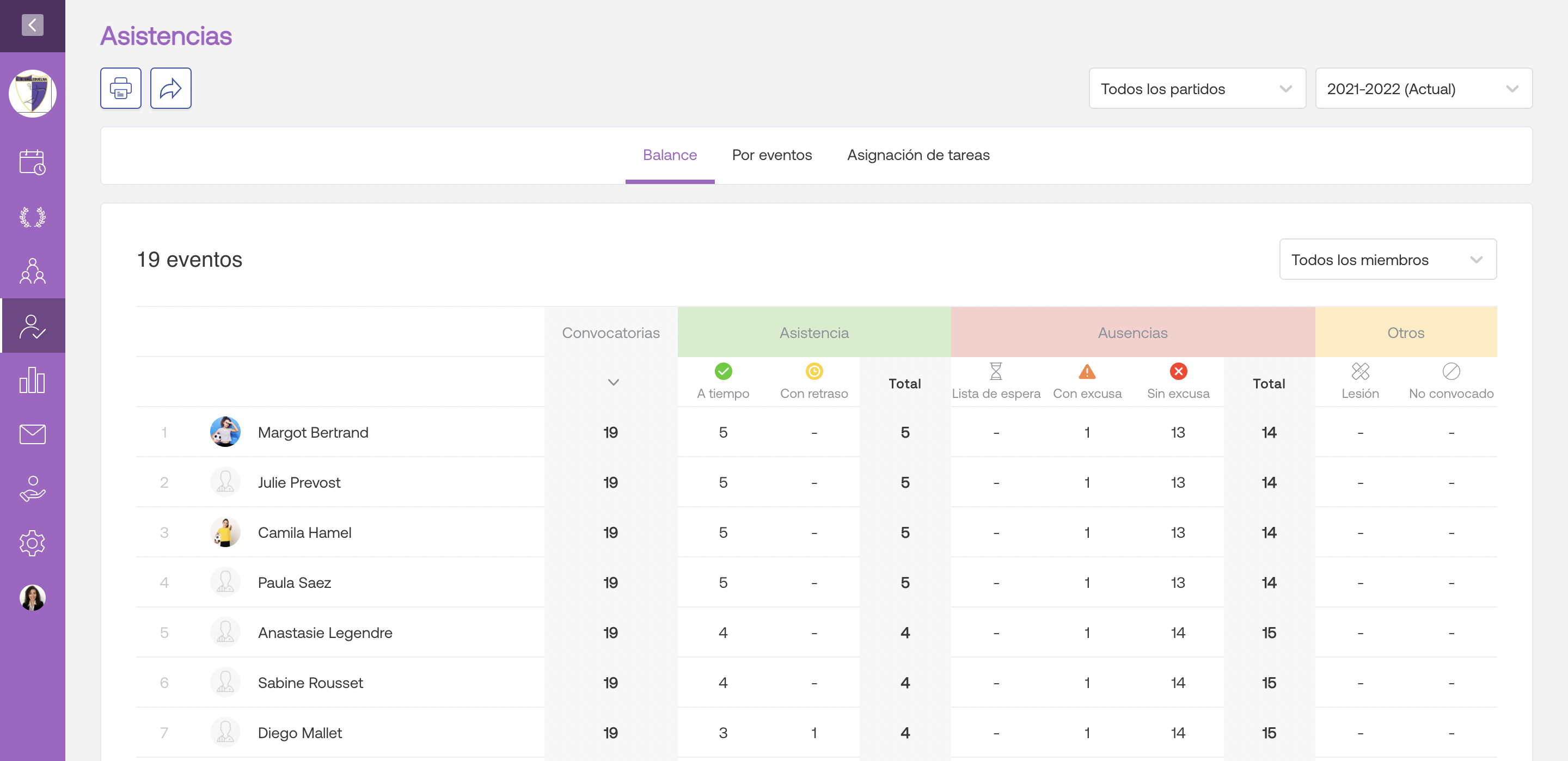Collapse the sidebar with the back arrow
The height and width of the screenshot is (761, 1568).
click(32, 25)
